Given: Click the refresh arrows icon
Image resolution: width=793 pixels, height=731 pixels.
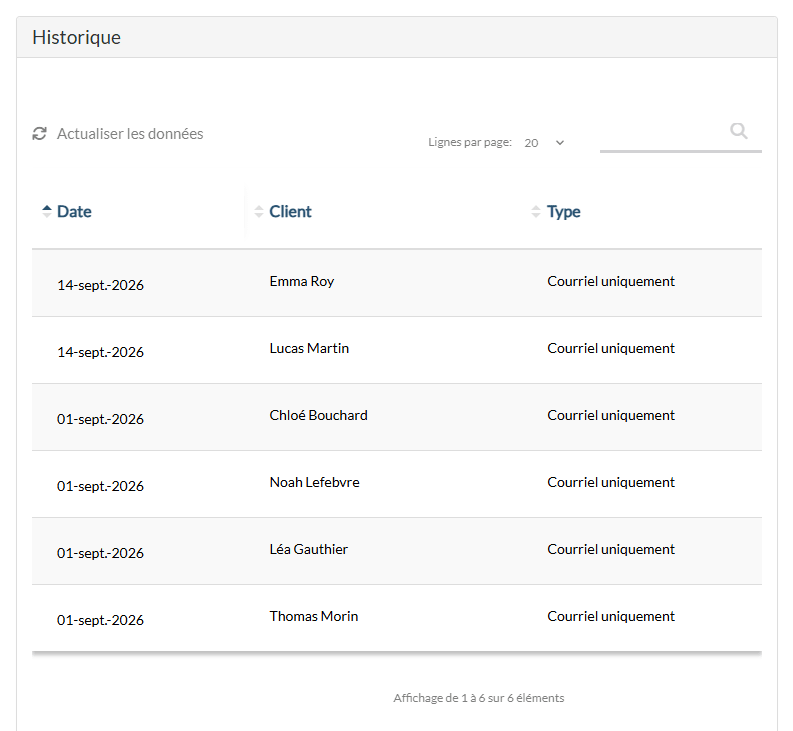Looking at the screenshot, I should [39, 134].
